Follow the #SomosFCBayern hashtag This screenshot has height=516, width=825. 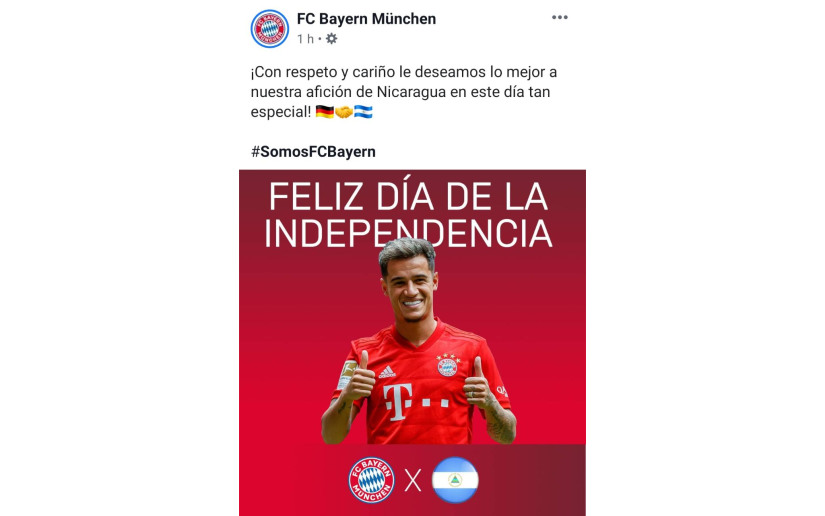click(313, 151)
